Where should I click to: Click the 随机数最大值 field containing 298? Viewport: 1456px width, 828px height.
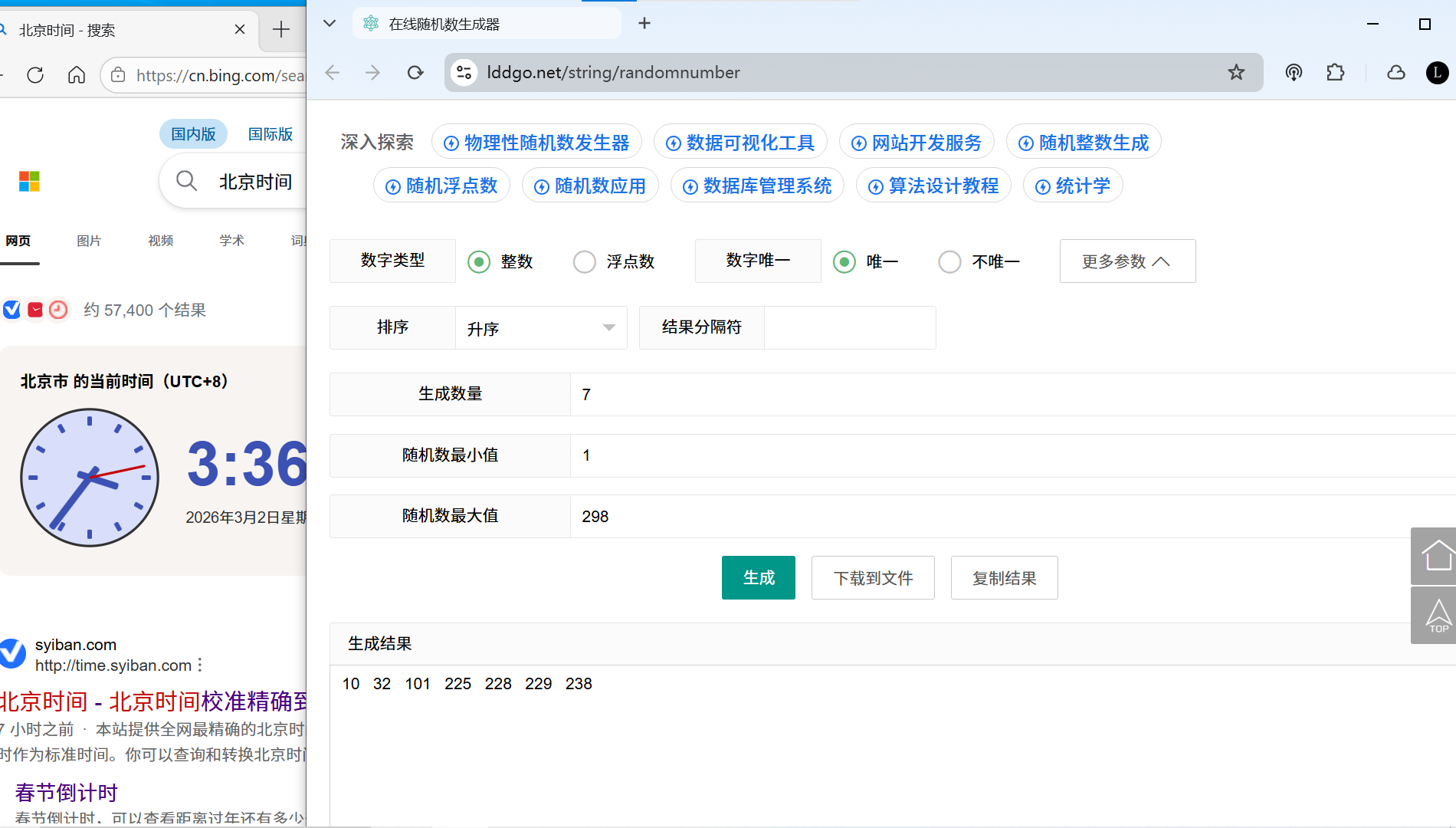[x=1013, y=516]
